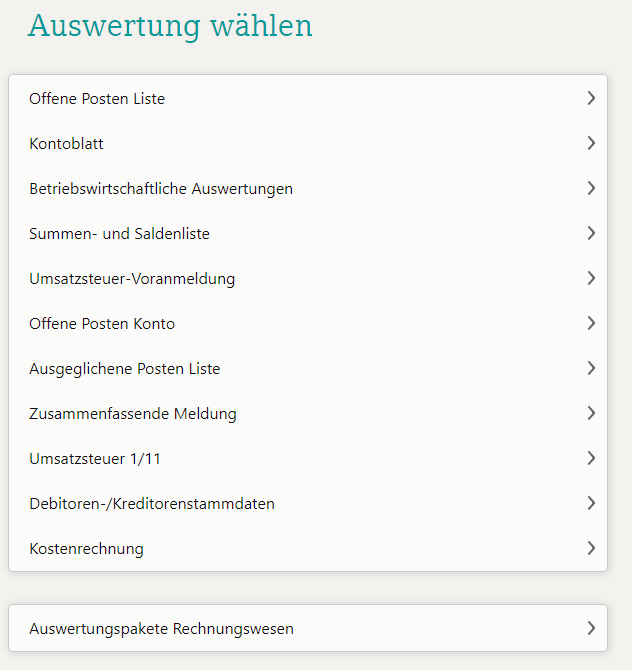Open Ausgeglichene Posten Liste
The width and height of the screenshot is (632, 670).
[x=125, y=369]
